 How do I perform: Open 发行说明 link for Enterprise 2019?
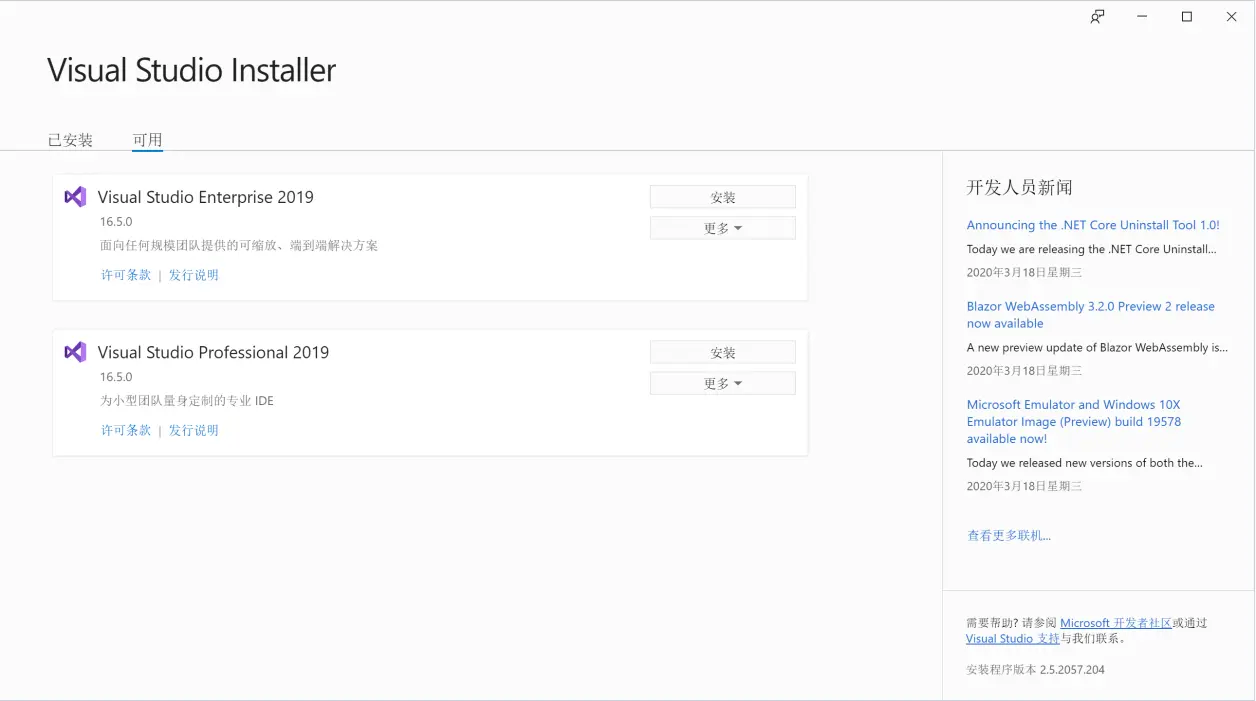tap(193, 275)
